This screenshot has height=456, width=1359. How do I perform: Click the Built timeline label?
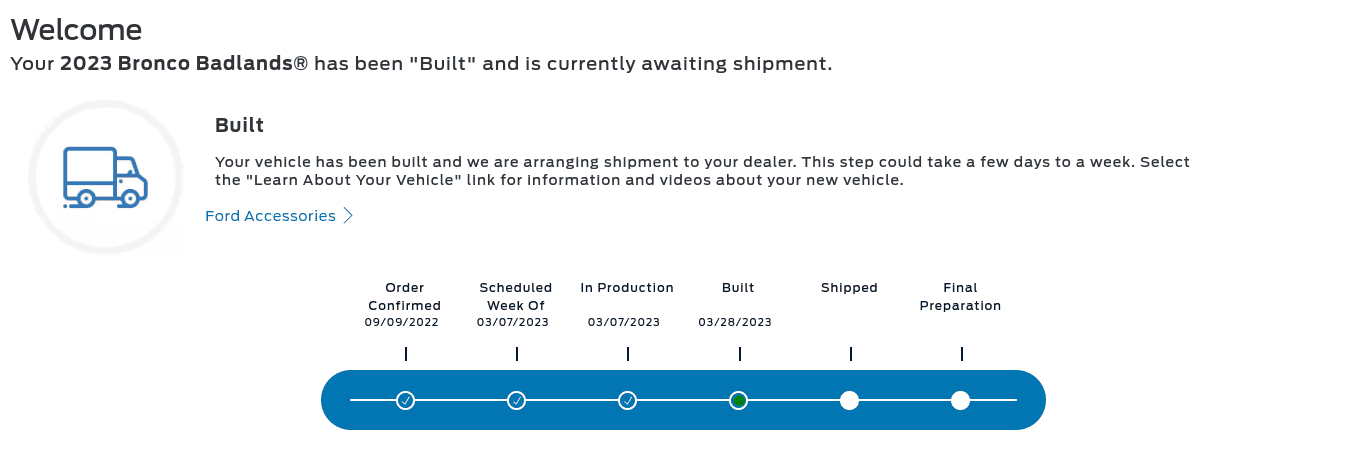coord(738,288)
